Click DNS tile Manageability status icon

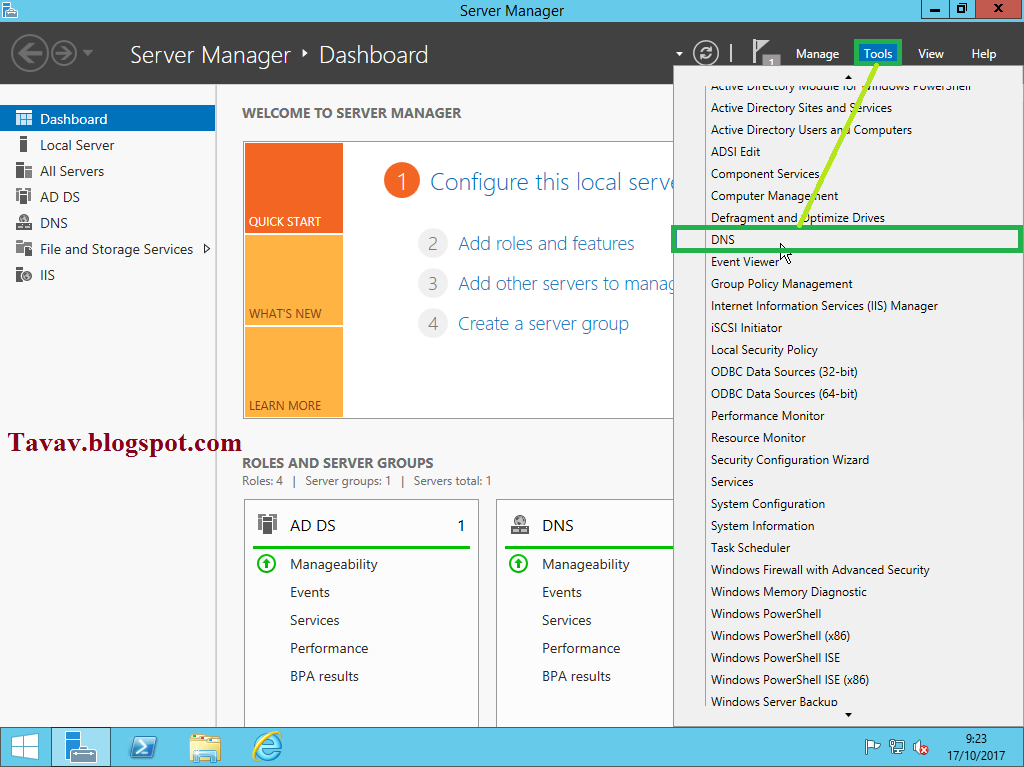(519, 564)
